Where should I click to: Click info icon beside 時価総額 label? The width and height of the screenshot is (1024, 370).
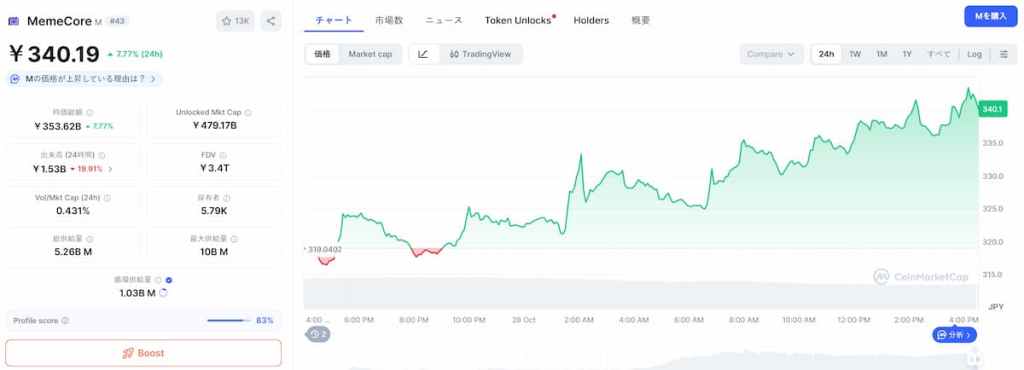point(90,112)
